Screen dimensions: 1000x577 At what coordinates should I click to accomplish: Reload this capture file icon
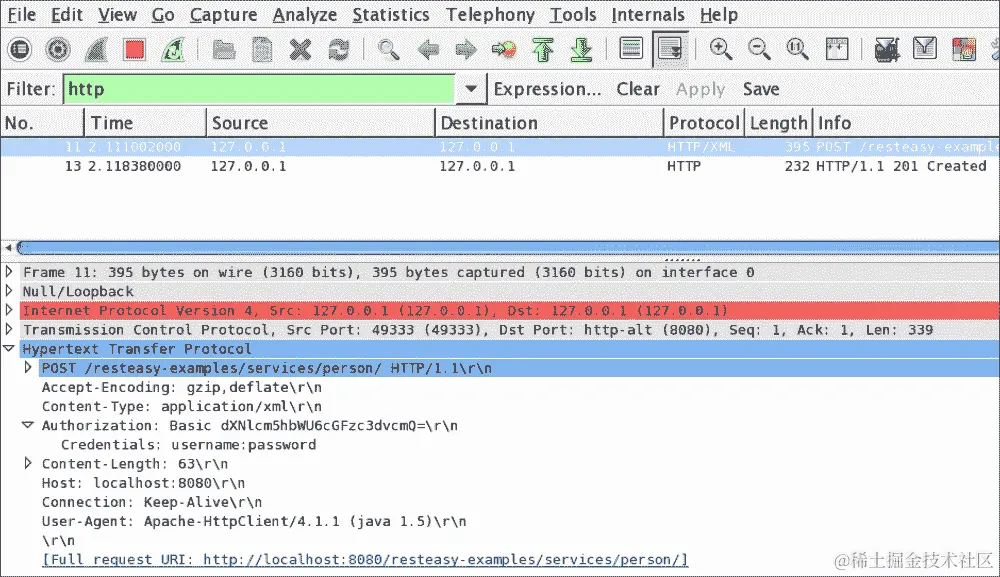[x=339, y=49]
